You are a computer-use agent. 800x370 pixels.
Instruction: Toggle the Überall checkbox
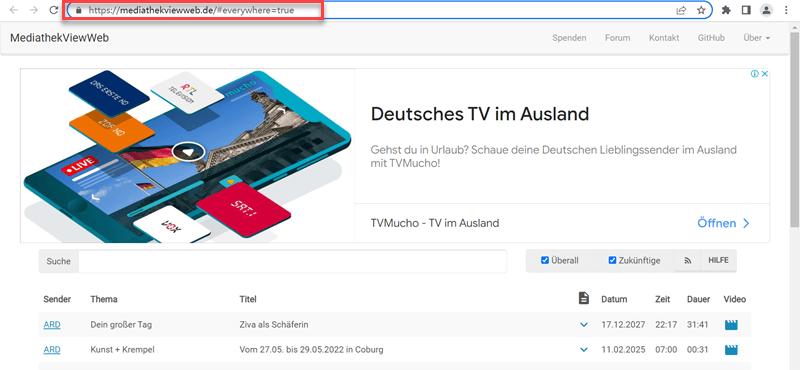coord(545,261)
